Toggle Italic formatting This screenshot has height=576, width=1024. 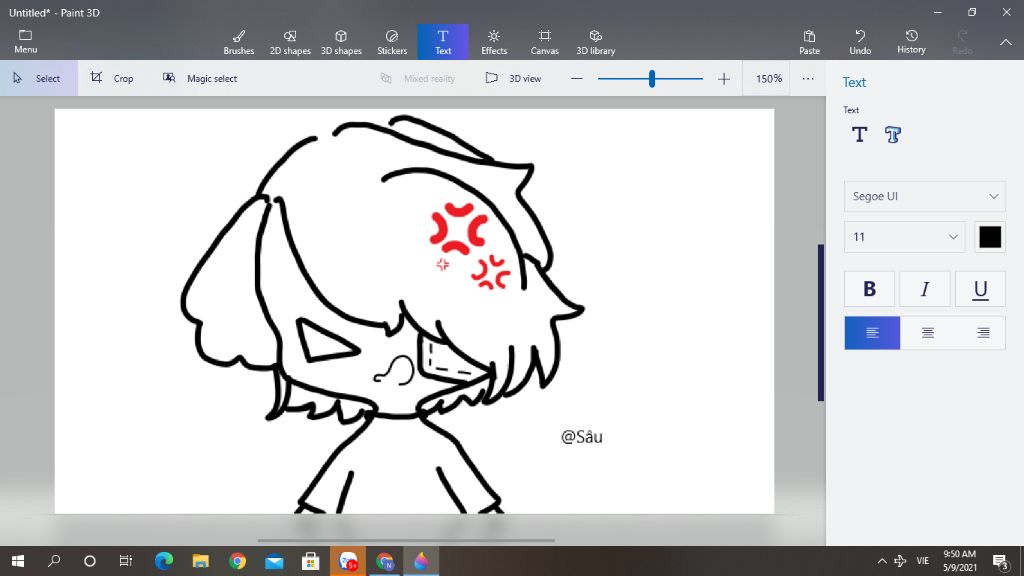[x=925, y=289]
